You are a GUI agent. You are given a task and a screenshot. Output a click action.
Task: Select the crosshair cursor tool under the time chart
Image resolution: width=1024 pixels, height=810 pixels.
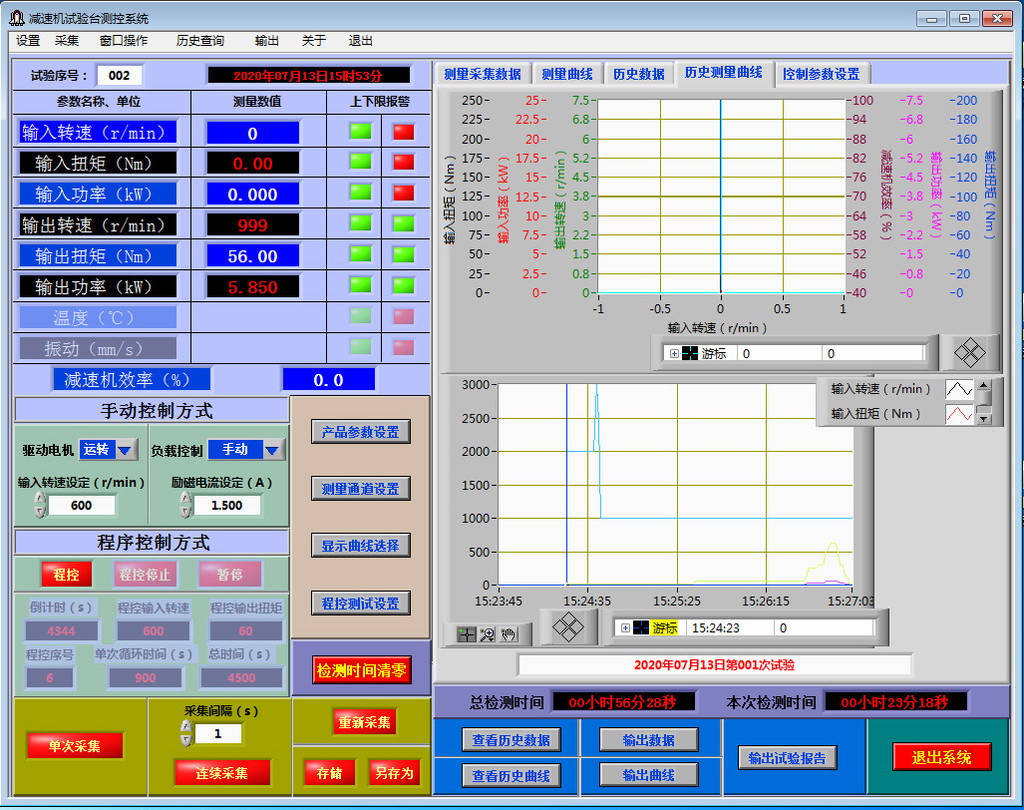(x=466, y=634)
